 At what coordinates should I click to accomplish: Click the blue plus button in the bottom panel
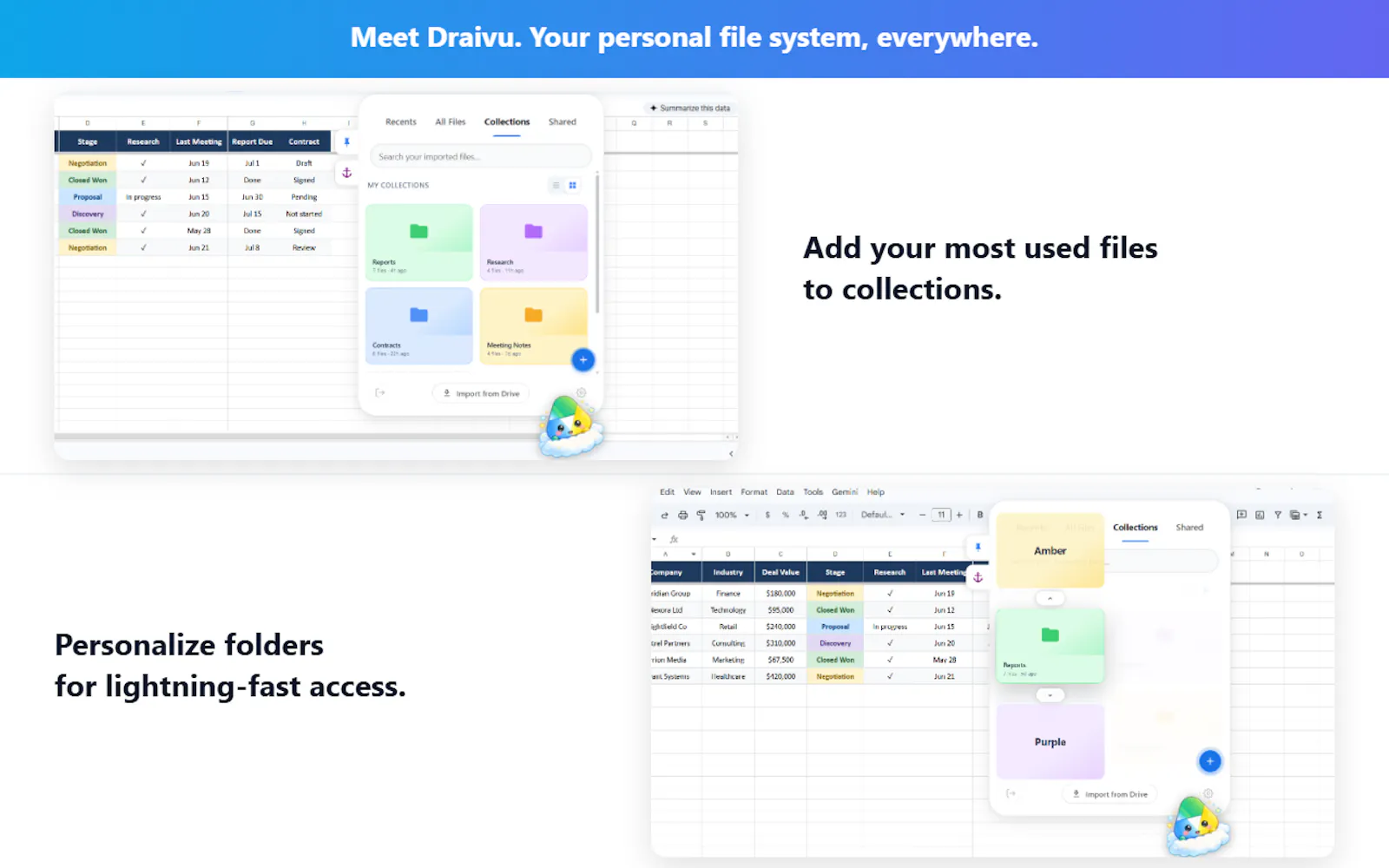point(1209,761)
